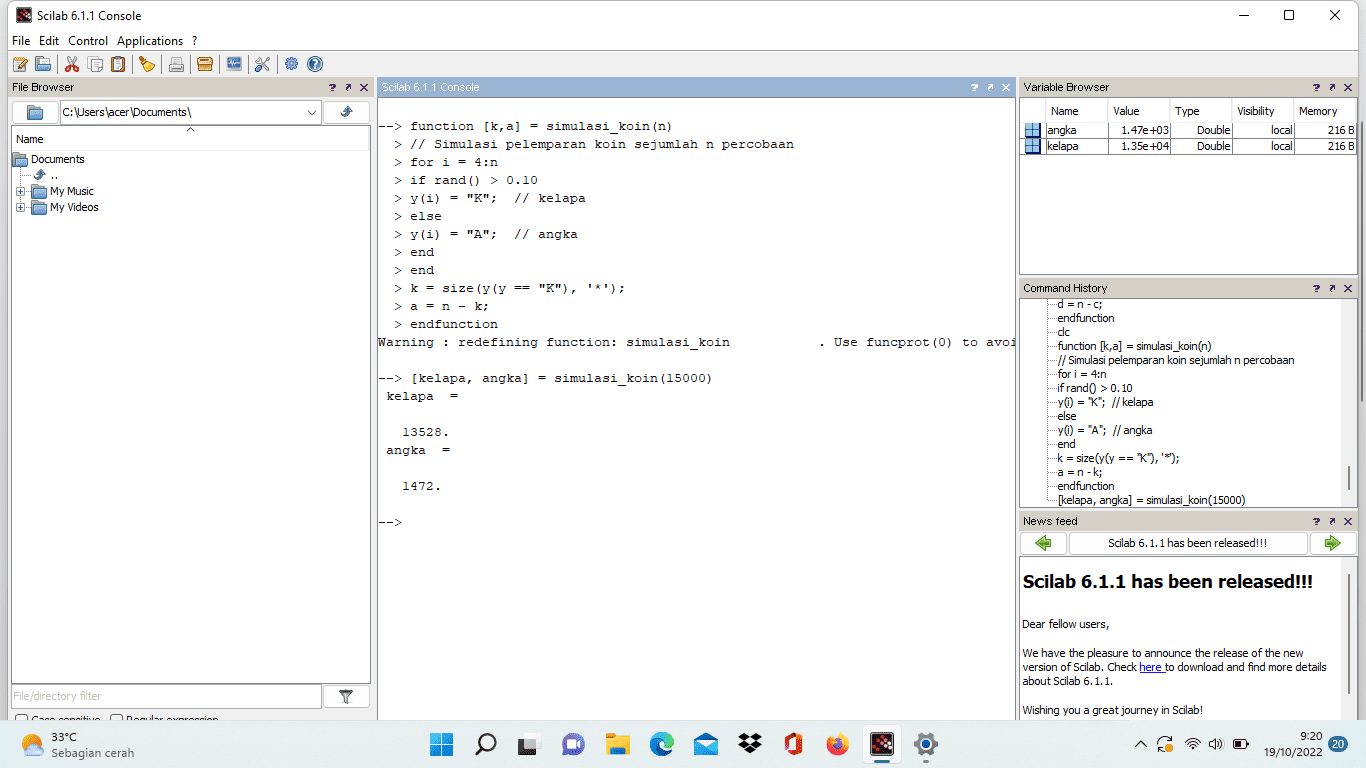This screenshot has width=1366, height=768.
Task: Open help for Console panel
Action: pyautogui.click(x=975, y=87)
